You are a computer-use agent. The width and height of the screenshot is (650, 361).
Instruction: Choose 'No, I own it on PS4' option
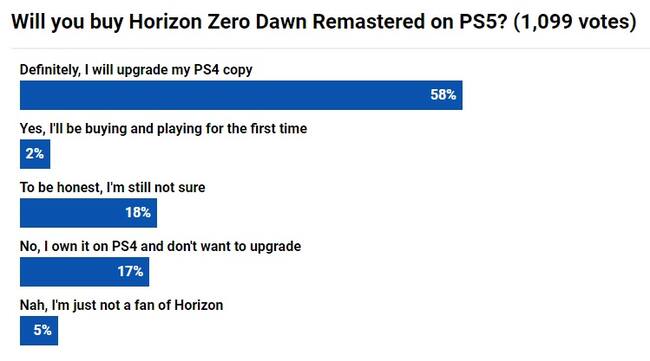pos(160,247)
